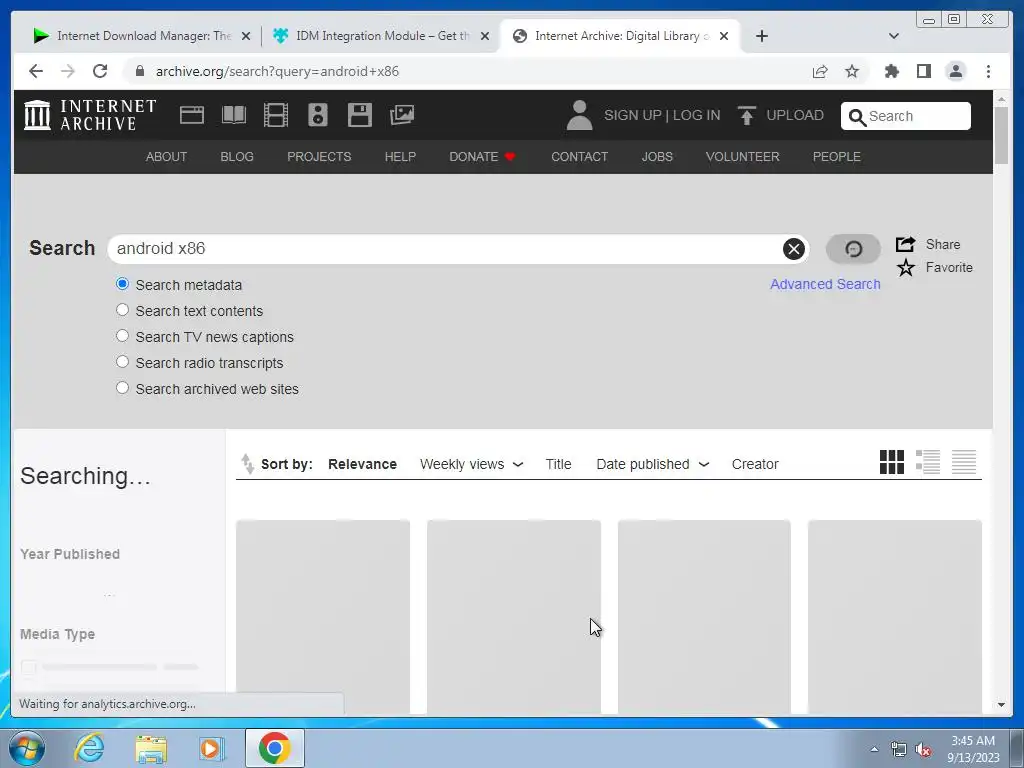Open Internet Explorer from taskbar
This screenshot has height=768, width=1024.
(x=89, y=748)
